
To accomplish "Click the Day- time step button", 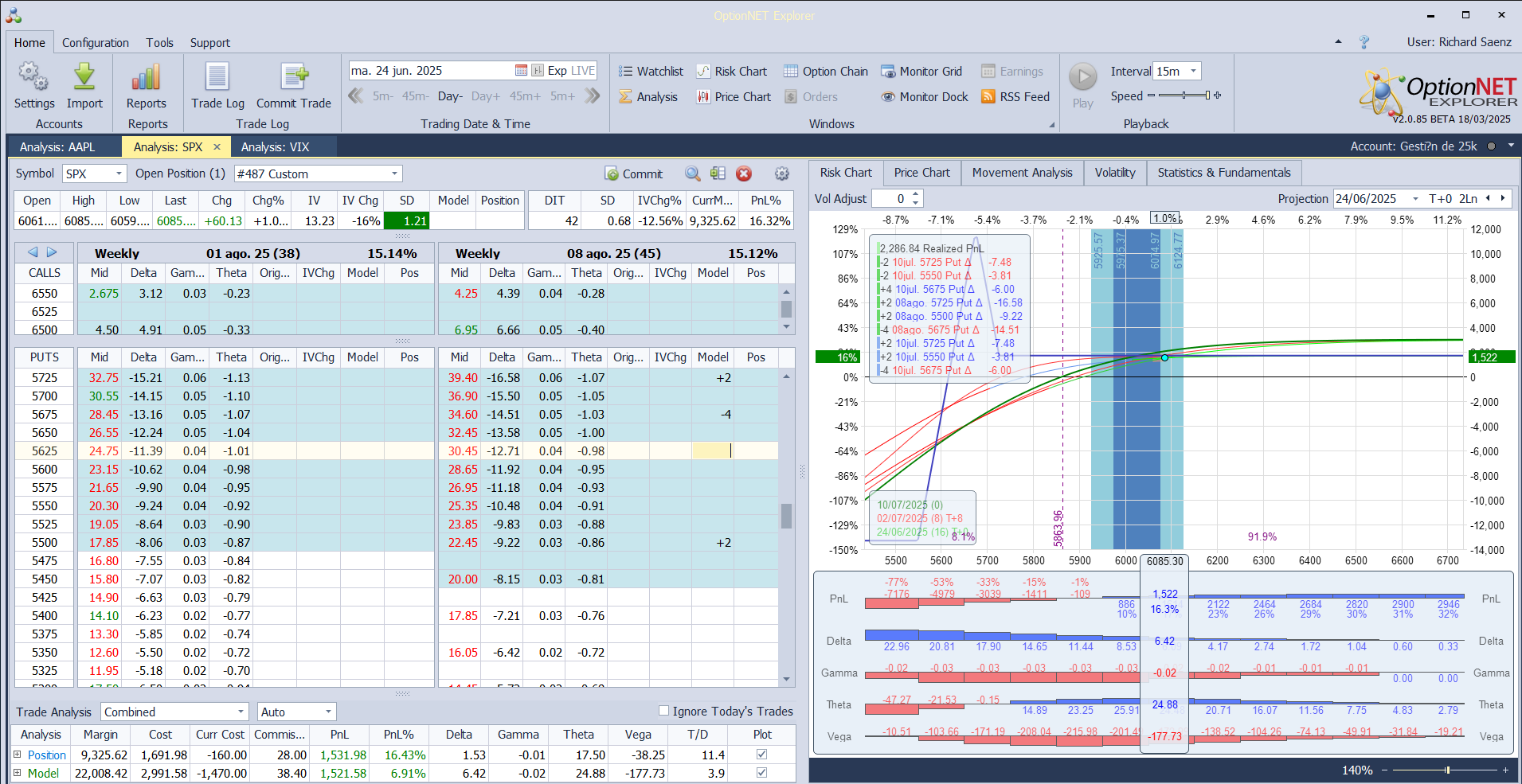I will click(x=450, y=96).
